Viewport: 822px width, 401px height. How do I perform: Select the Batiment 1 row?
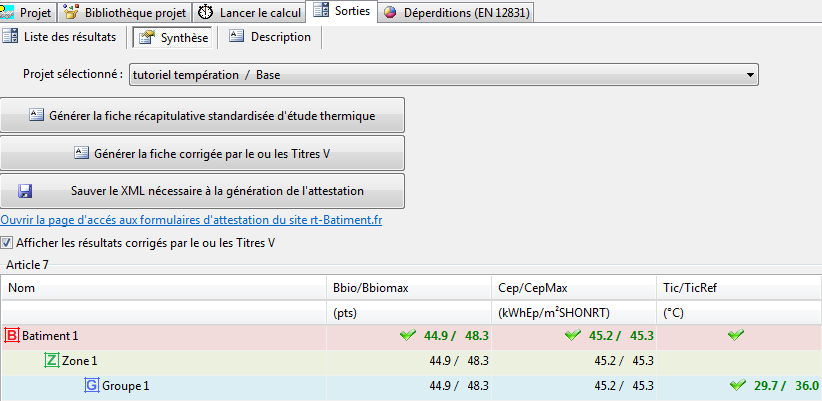(412, 336)
